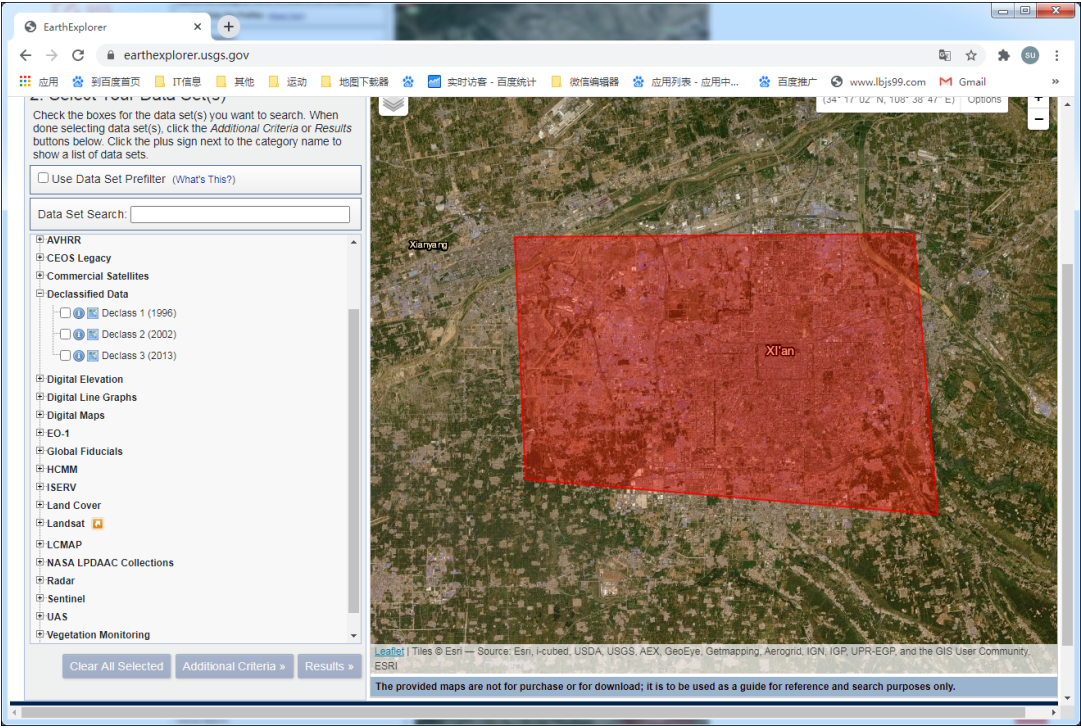Open the browser extensions puzzle icon
The width and height of the screenshot is (1081, 728).
(1003, 56)
